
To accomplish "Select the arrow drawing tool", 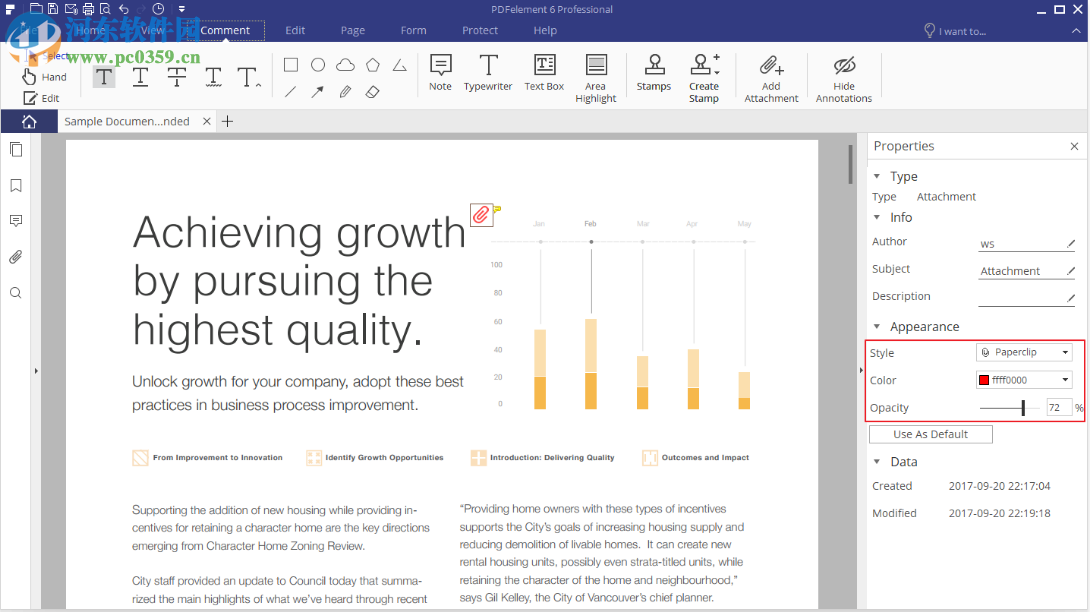I will tap(317, 92).
